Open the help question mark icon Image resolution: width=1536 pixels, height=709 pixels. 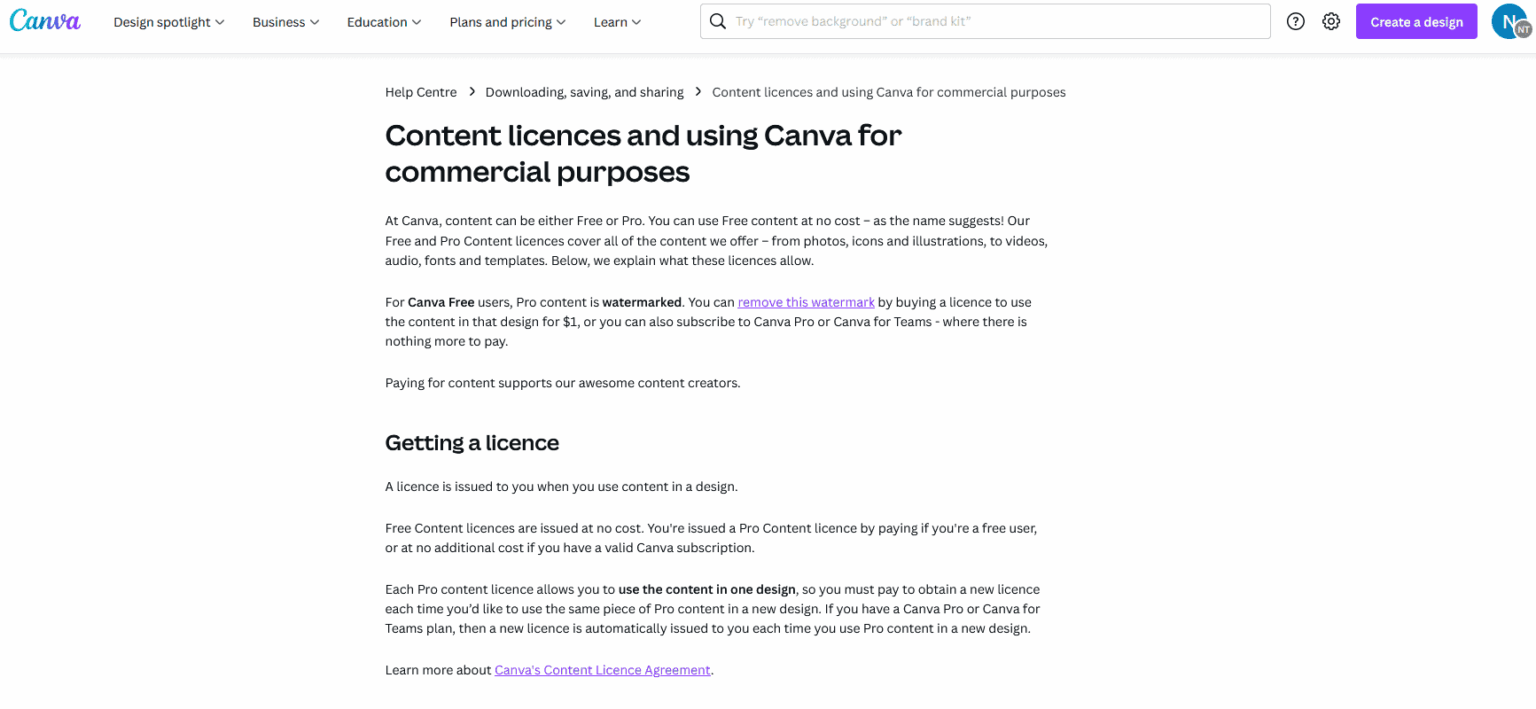(x=1295, y=20)
